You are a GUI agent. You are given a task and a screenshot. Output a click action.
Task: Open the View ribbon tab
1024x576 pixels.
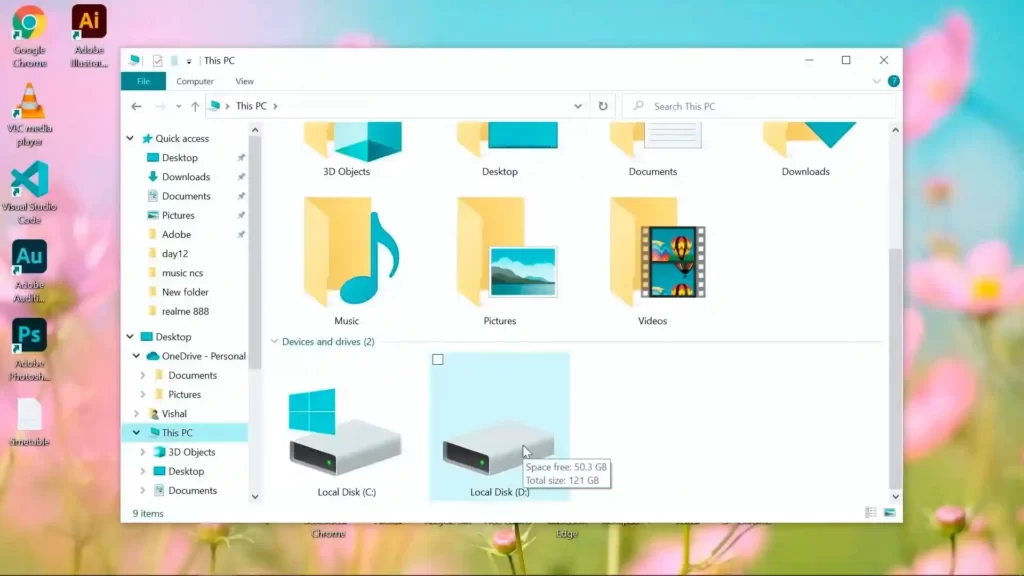pos(244,81)
